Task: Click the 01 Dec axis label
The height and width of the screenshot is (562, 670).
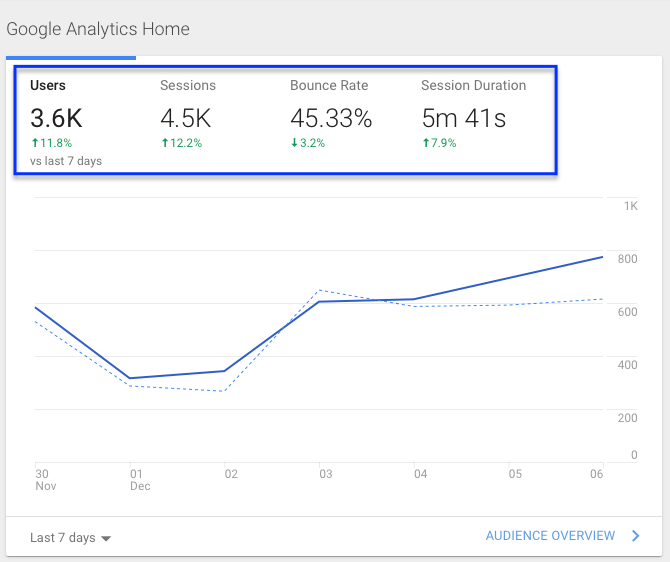Action: (x=140, y=480)
